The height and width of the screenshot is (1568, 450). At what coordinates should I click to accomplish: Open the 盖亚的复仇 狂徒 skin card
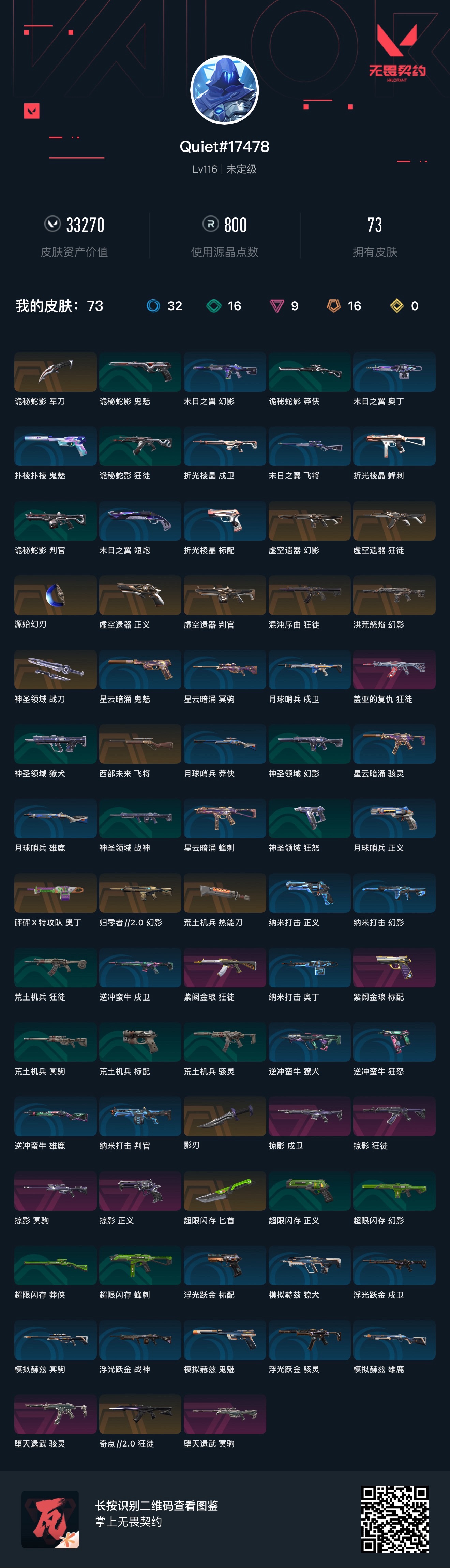click(394, 670)
